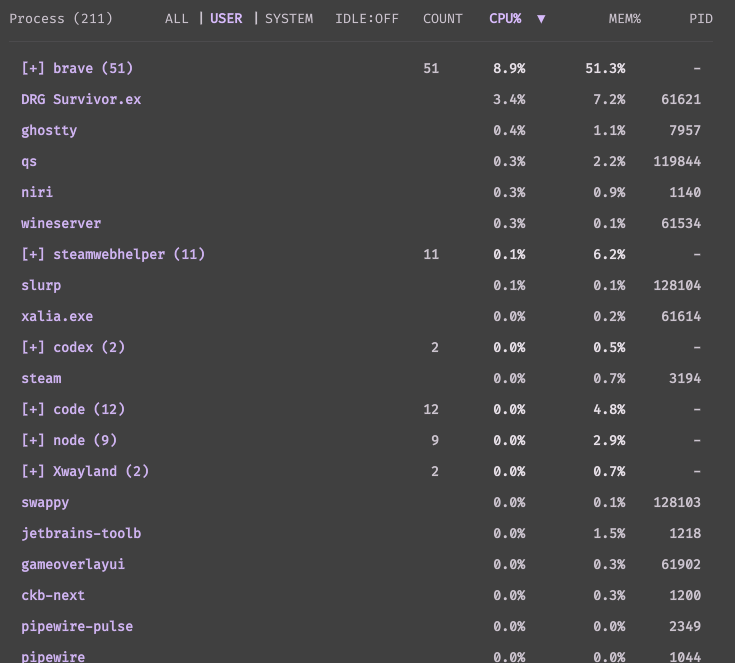Click PID 128103 of swappy
The image size is (735, 663).
click(677, 502)
